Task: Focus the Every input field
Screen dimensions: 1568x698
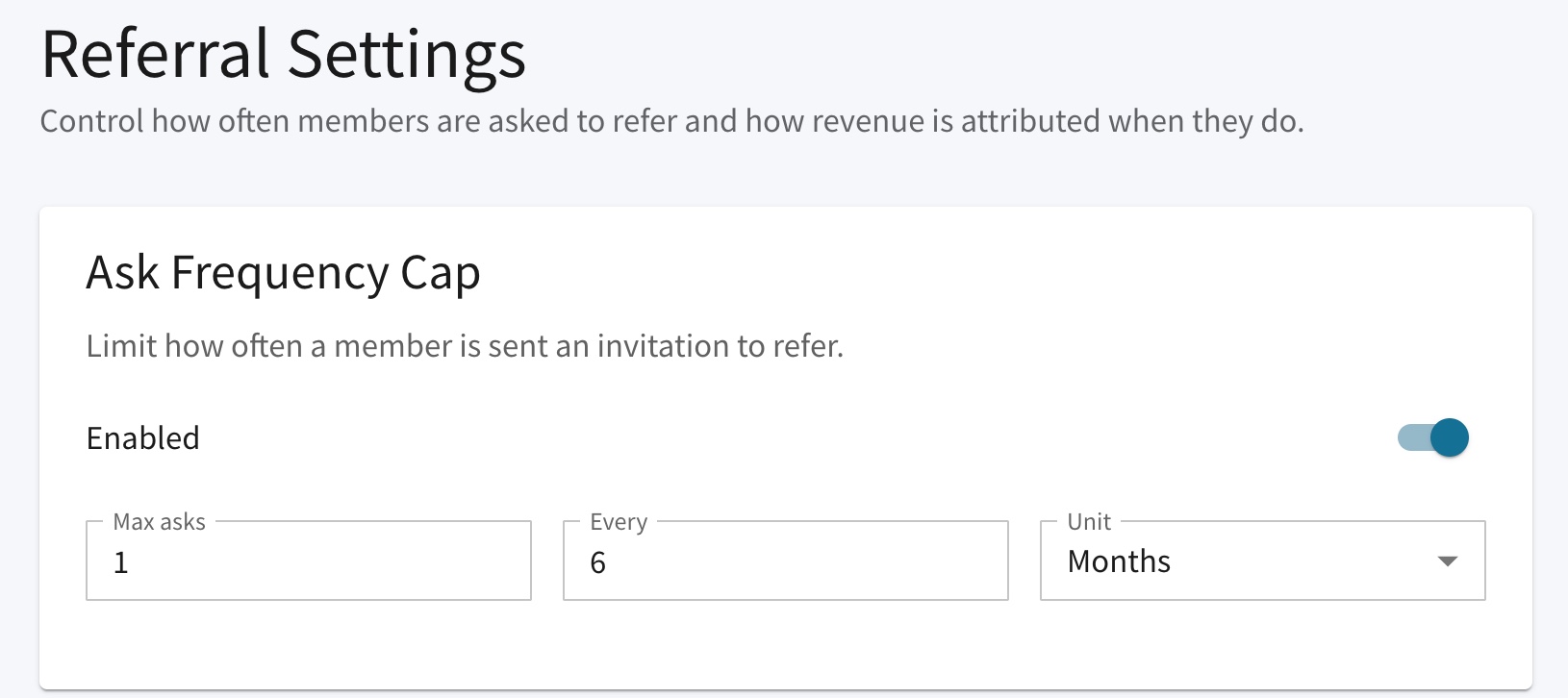Action: coord(786,561)
